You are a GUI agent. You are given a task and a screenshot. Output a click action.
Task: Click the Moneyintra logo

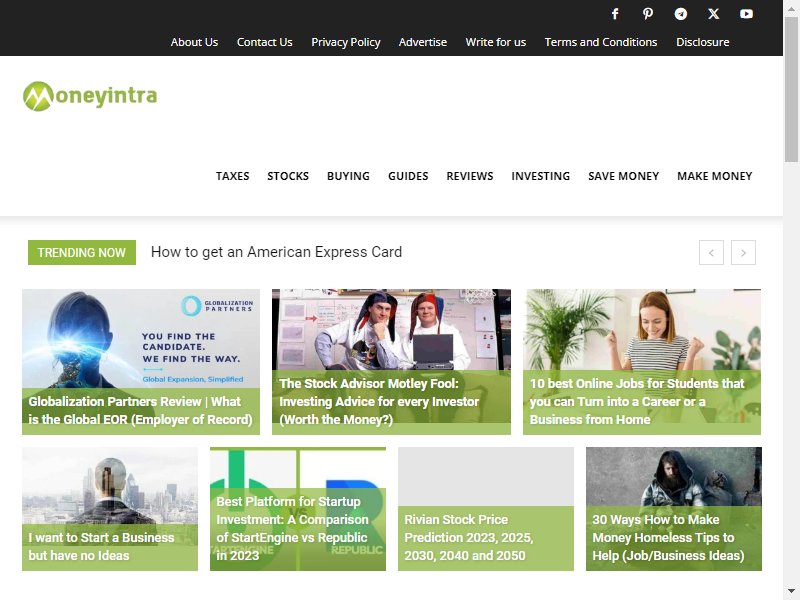(x=90, y=95)
